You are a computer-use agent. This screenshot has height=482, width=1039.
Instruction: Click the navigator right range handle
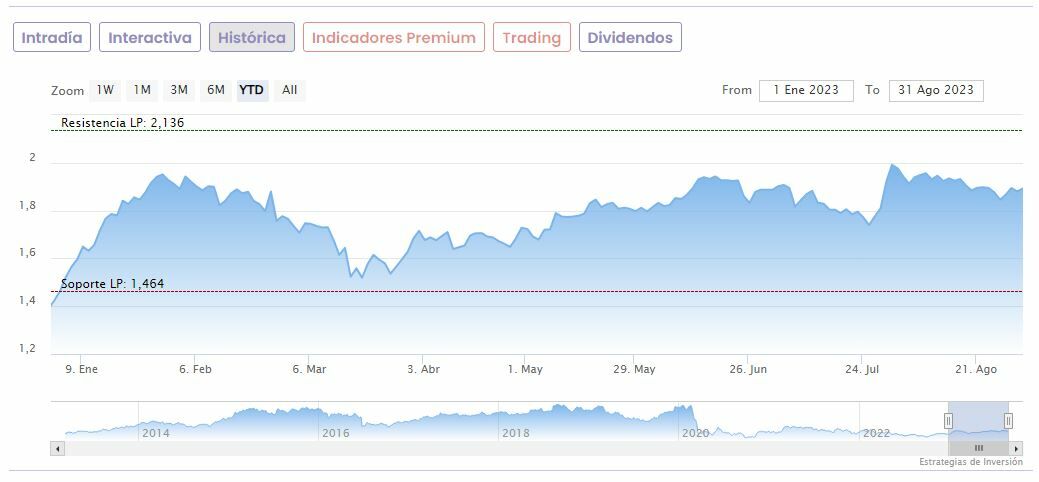[1008, 421]
